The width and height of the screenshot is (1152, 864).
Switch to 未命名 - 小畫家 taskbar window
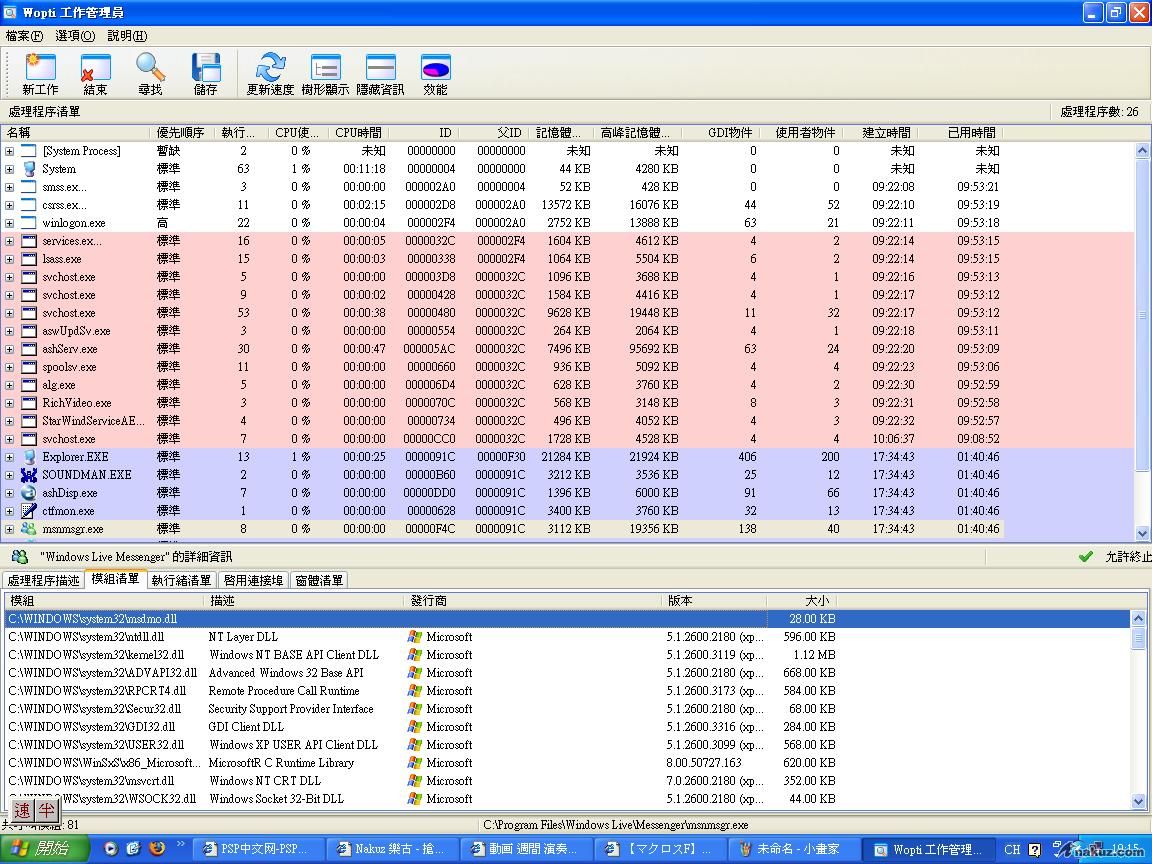pos(793,849)
